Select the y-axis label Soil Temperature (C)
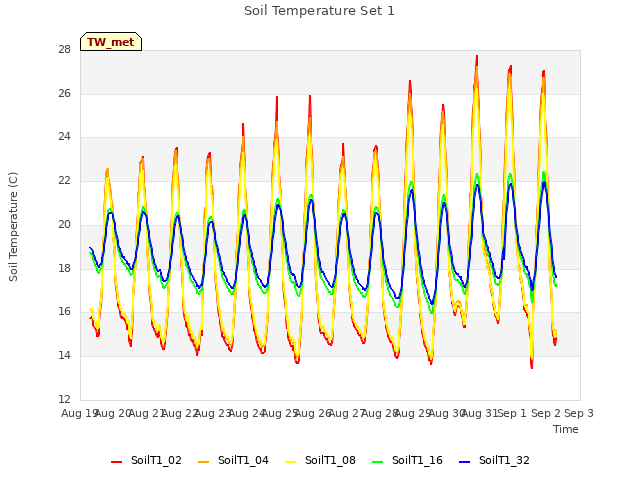The image size is (640, 480). pos(13,227)
